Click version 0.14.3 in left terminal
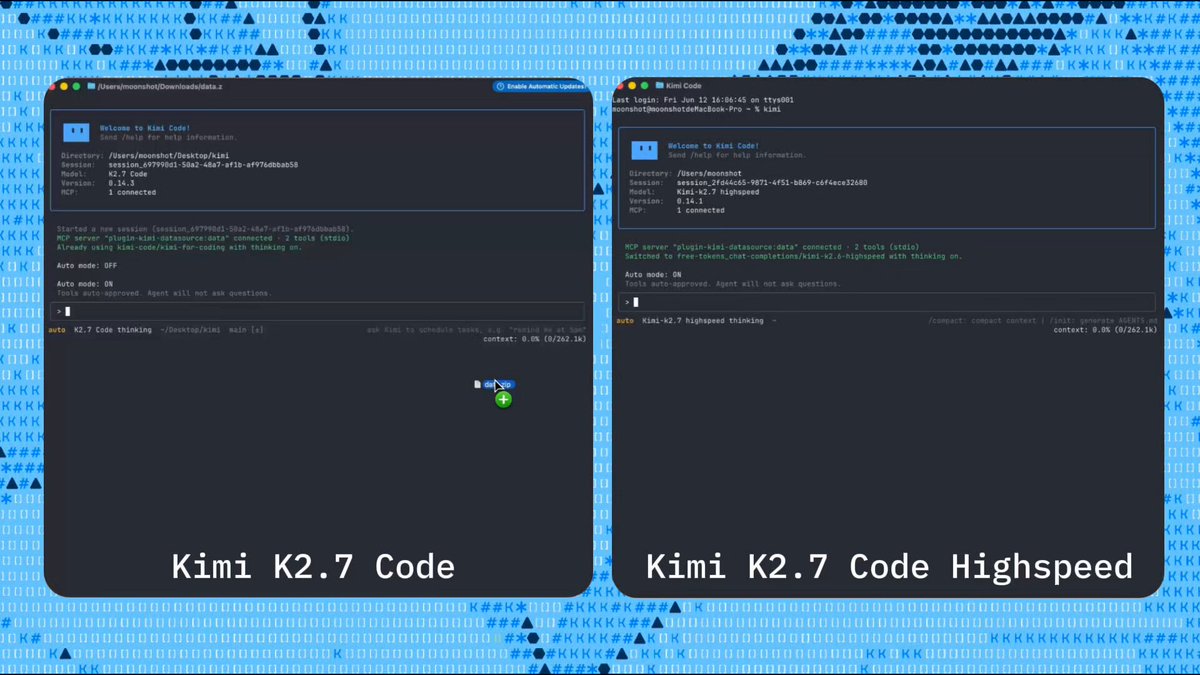Viewport: 1200px width, 675px height. tap(120, 183)
